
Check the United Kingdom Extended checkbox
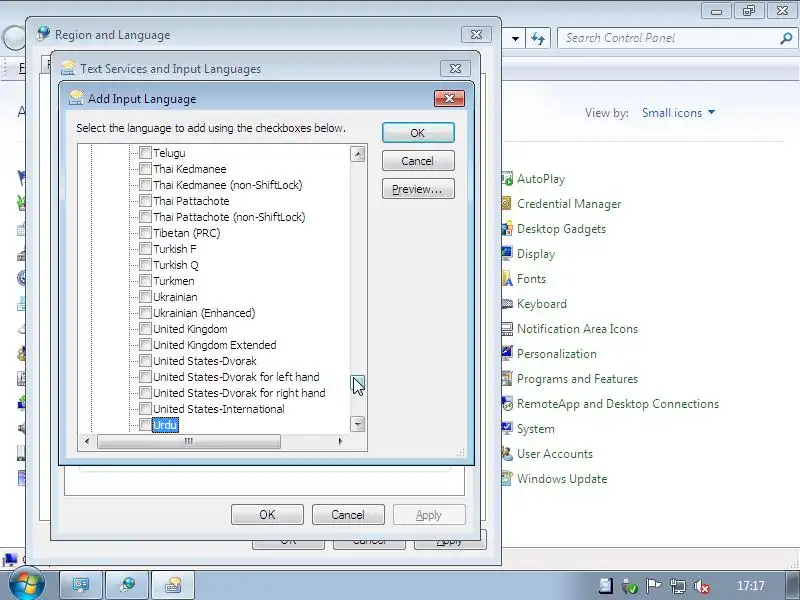pyautogui.click(x=145, y=345)
